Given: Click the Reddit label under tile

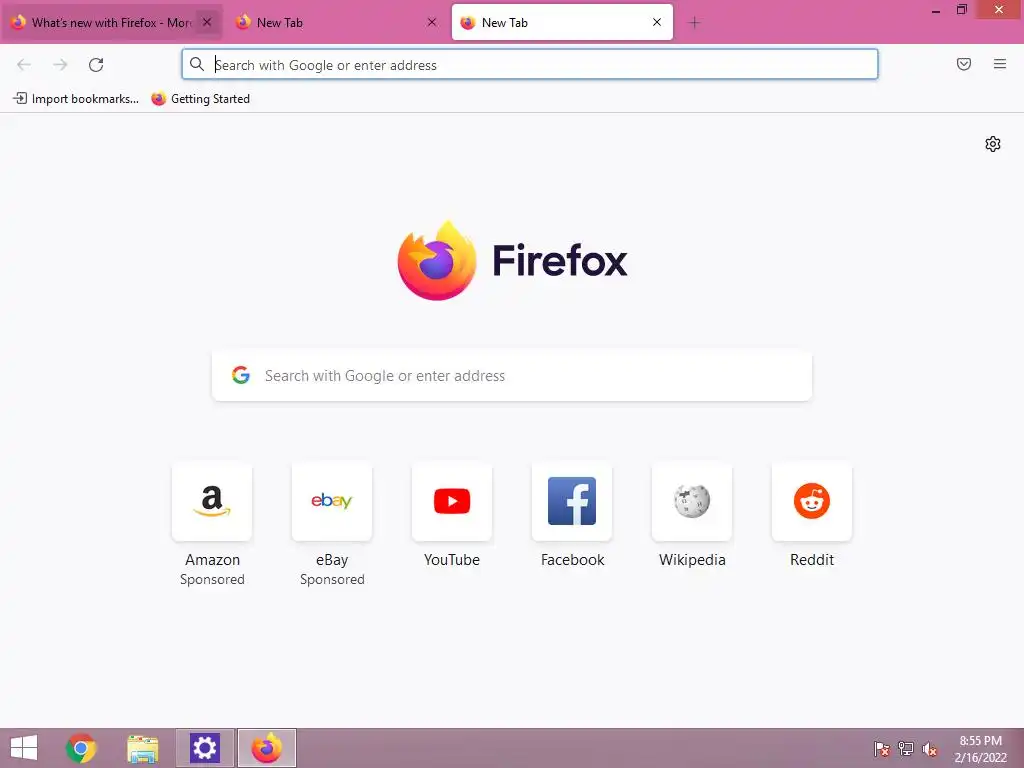Looking at the screenshot, I should (x=812, y=560).
